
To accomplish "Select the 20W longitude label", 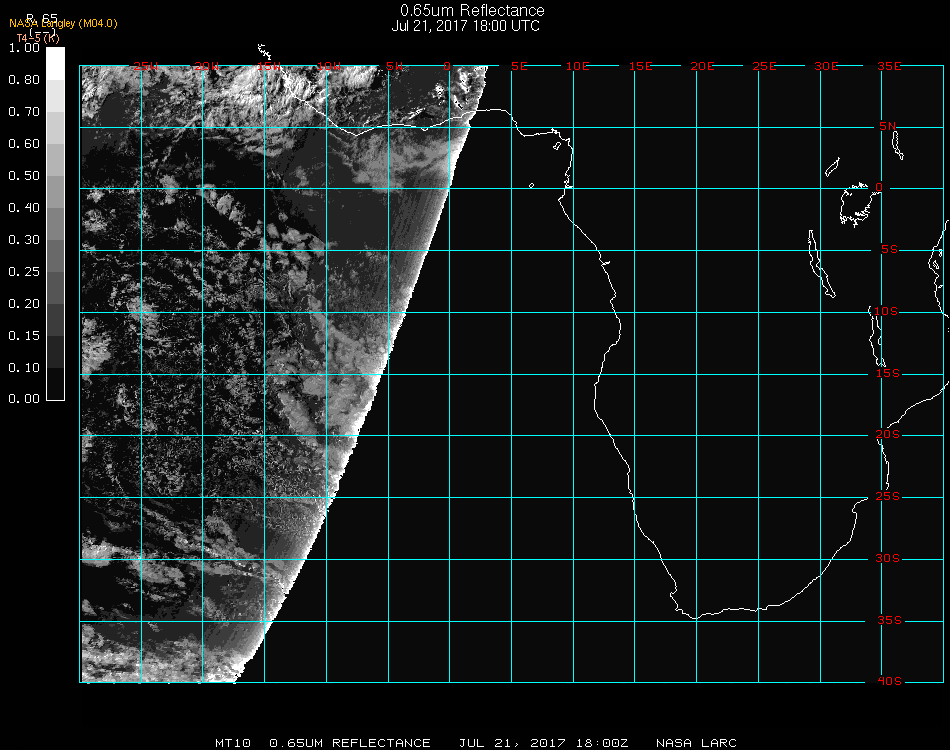I will [207, 66].
